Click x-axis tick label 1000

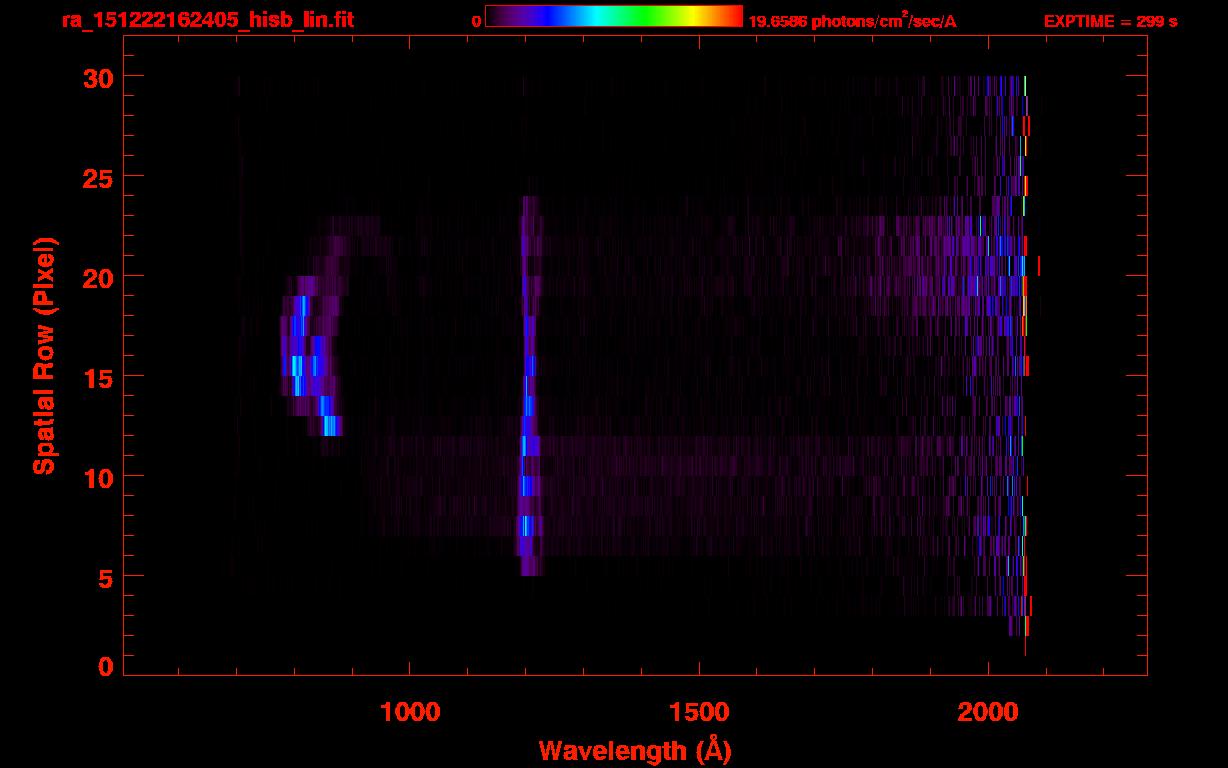click(409, 712)
